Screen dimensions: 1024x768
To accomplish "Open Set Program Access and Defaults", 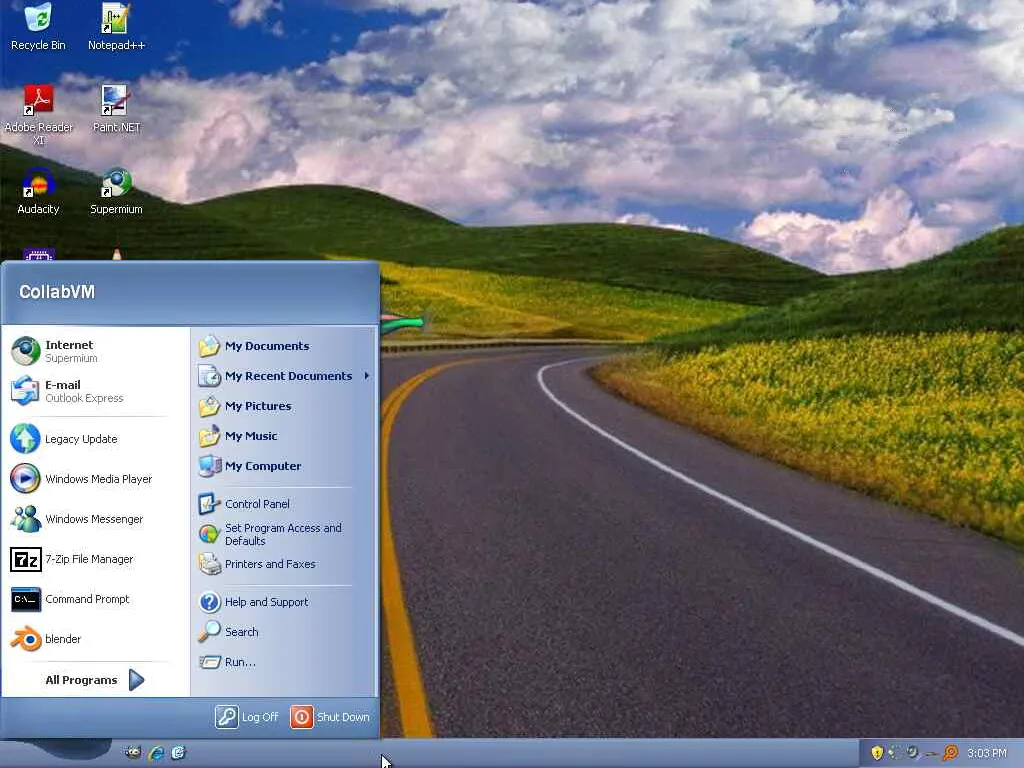I will pyautogui.click(x=285, y=534).
